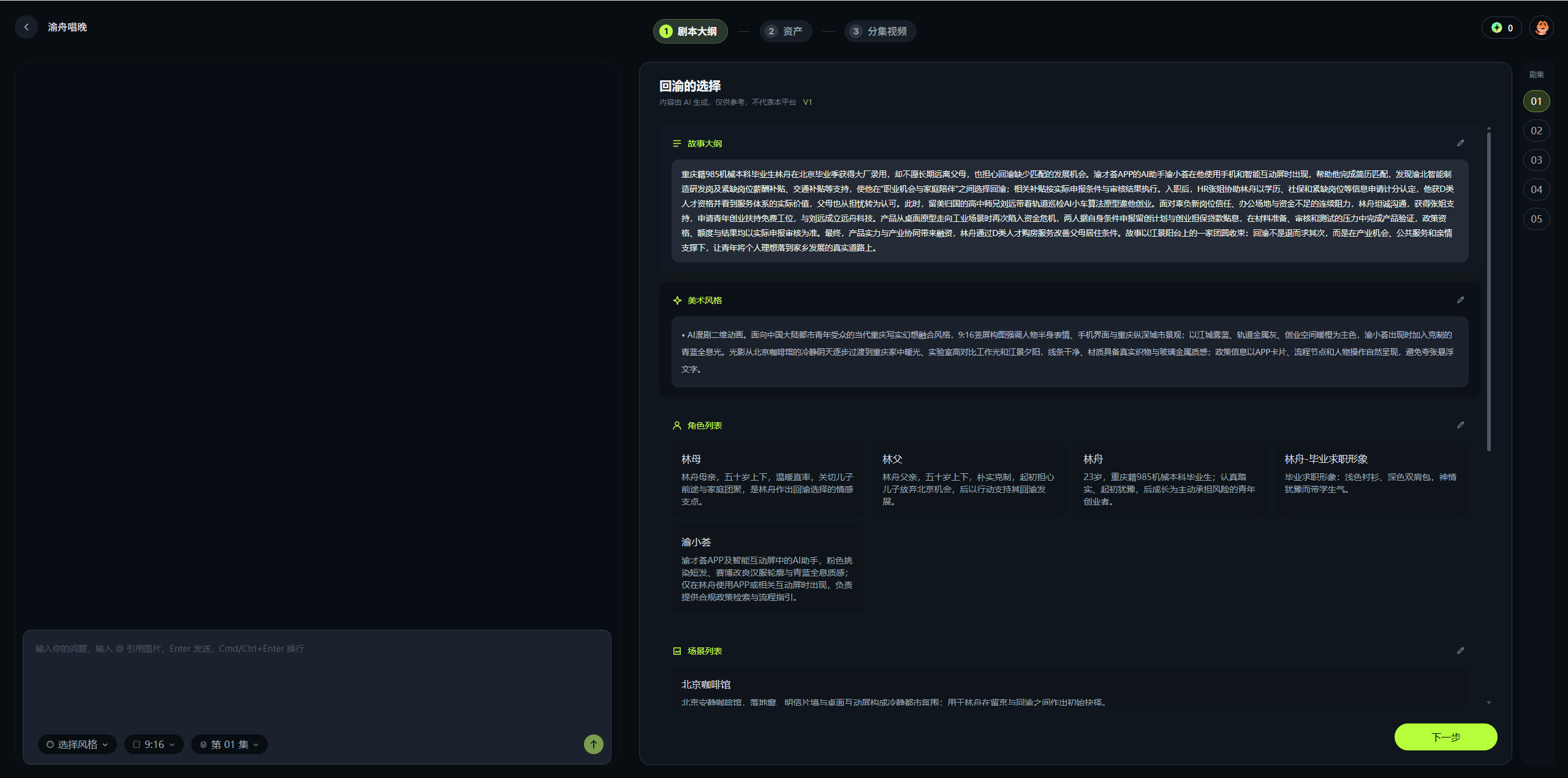Select episode 02 in the episode list
This screenshot has width=1568, height=778.
click(1536, 131)
